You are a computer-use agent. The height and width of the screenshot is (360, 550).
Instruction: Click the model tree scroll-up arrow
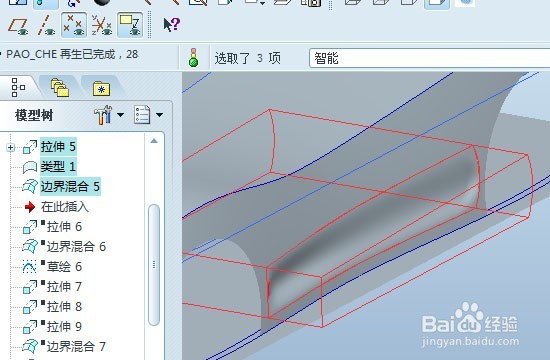(x=154, y=141)
